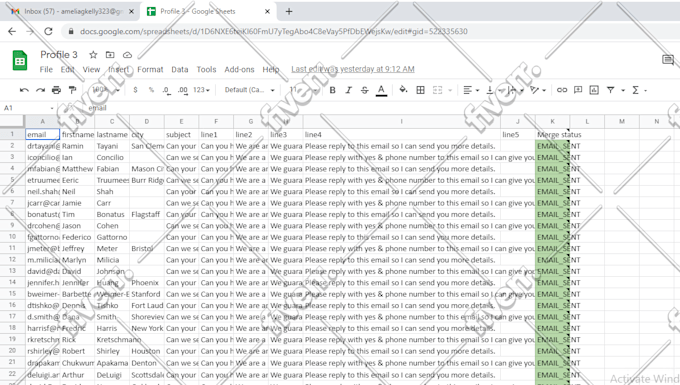Select row 10 header
680x385 pixels.
point(12,237)
